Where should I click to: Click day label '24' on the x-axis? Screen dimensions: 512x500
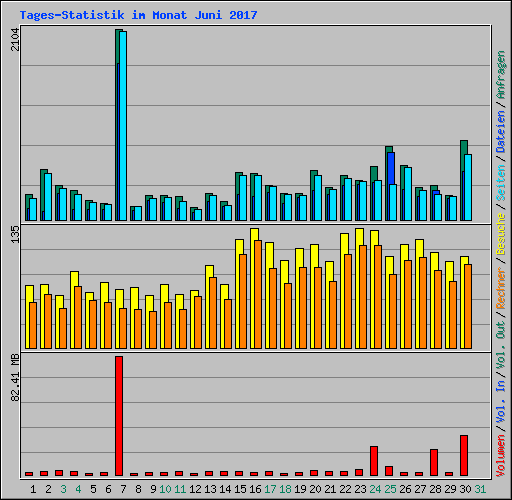pyautogui.click(x=375, y=489)
